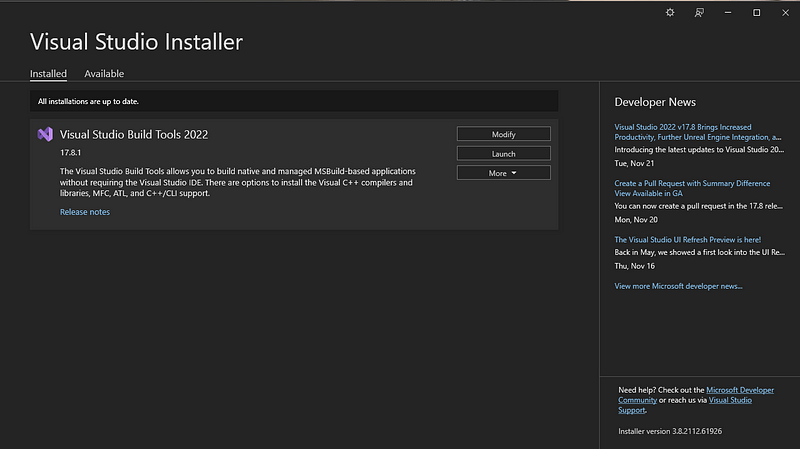The image size is (800, 449).
Task: Click the Installer version 3.8.2112.61926 text
Action: click(670, 431)
